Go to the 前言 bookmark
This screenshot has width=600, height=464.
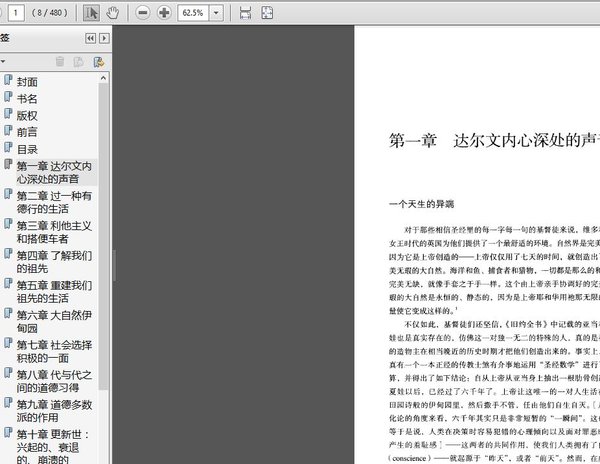pos(27,132)
